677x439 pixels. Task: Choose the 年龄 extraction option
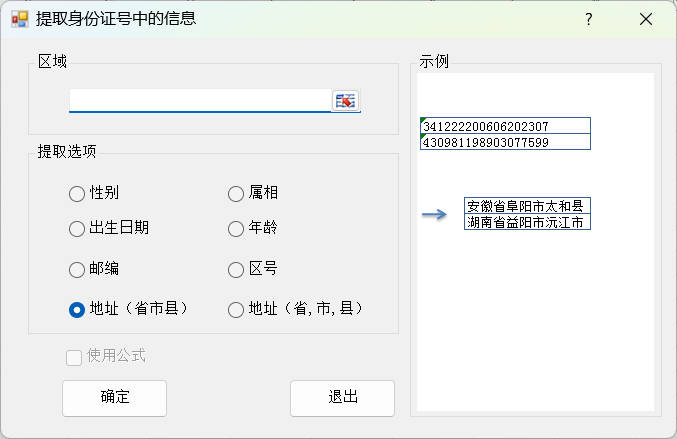pos(236,228)
